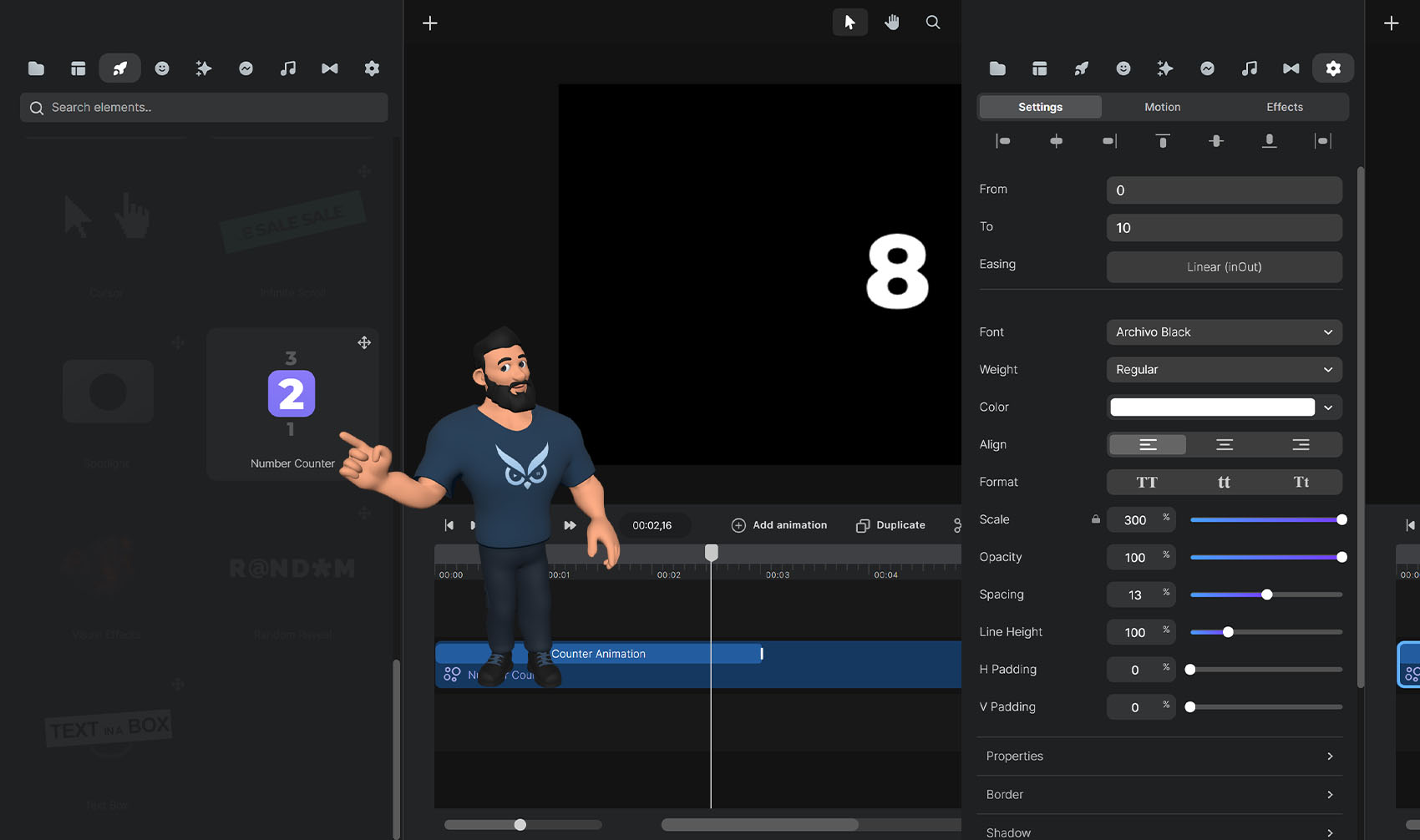1420x840 pixels.
Task: Jump to start of timeline
Action: (x=449, y=525)
